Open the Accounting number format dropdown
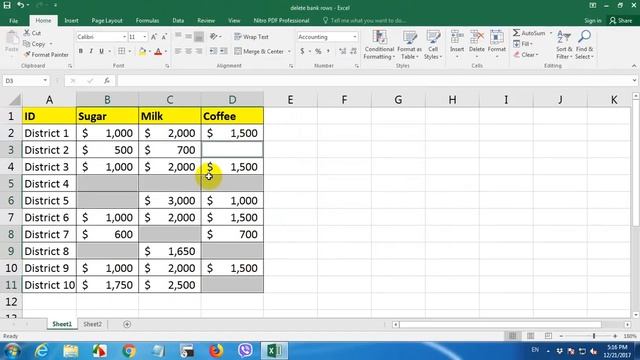 pos(354,37)
